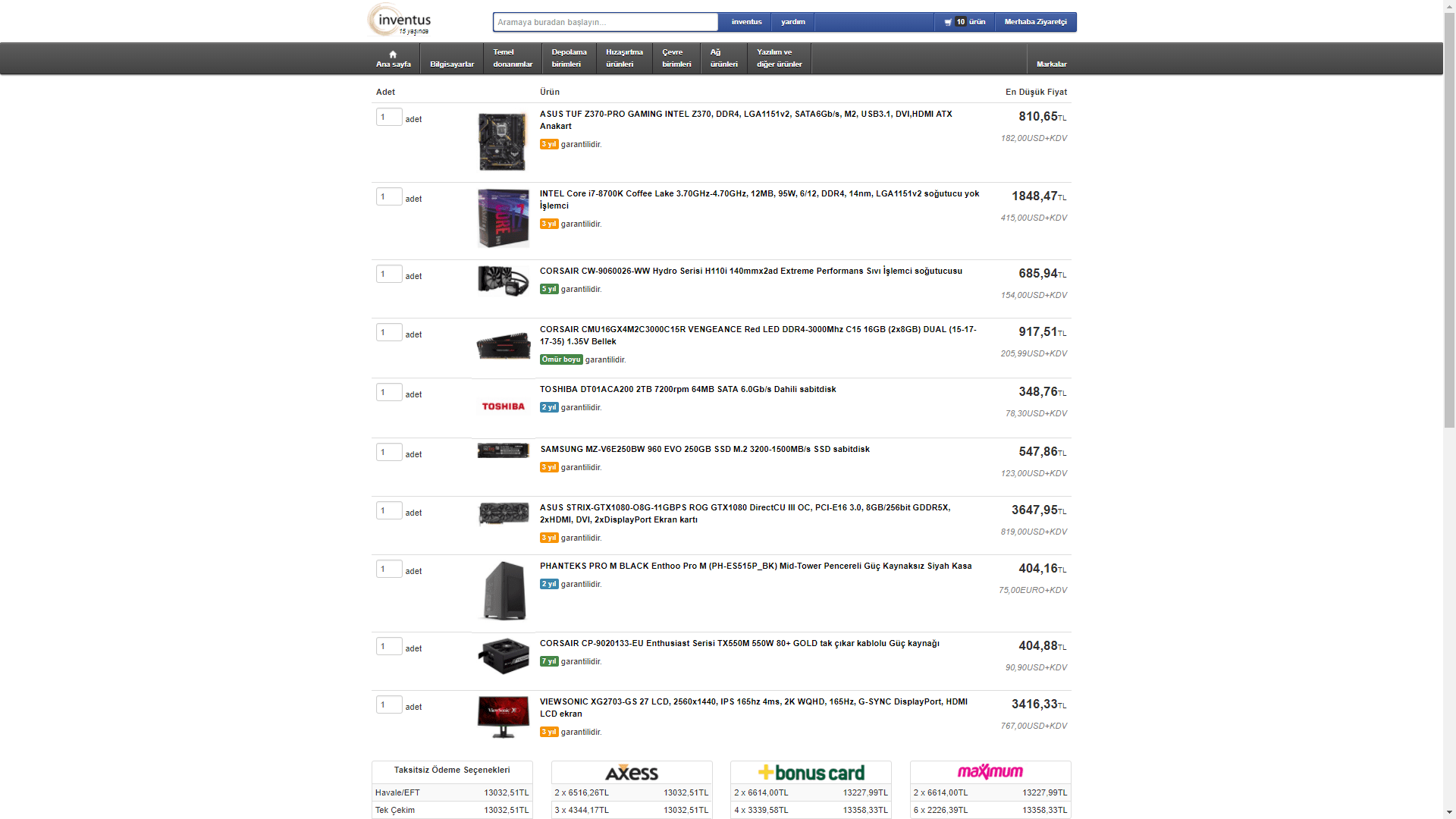Click the Phanteks case product image

504,591
